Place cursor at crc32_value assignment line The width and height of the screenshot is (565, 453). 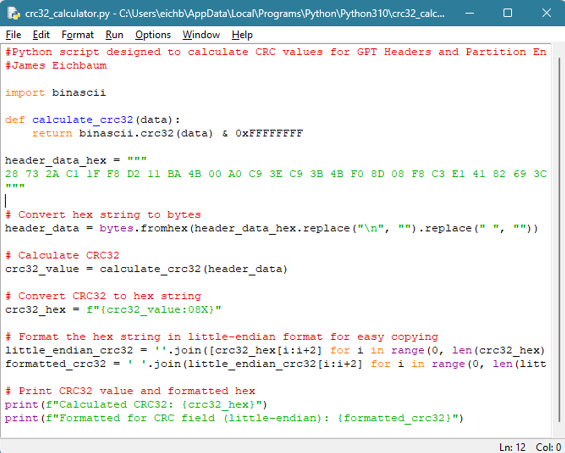click(146, 269)
